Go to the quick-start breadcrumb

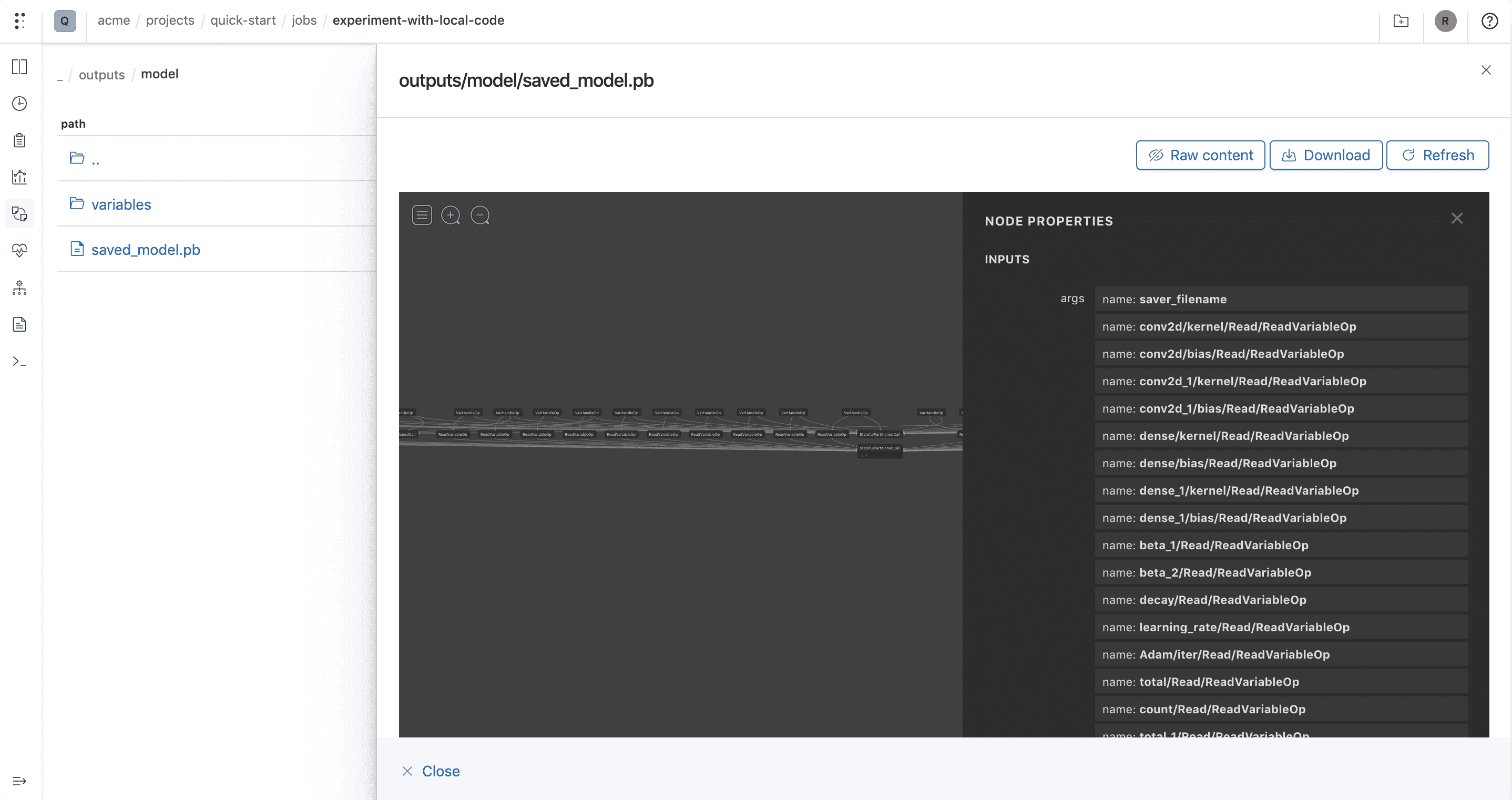coord(242,20)
